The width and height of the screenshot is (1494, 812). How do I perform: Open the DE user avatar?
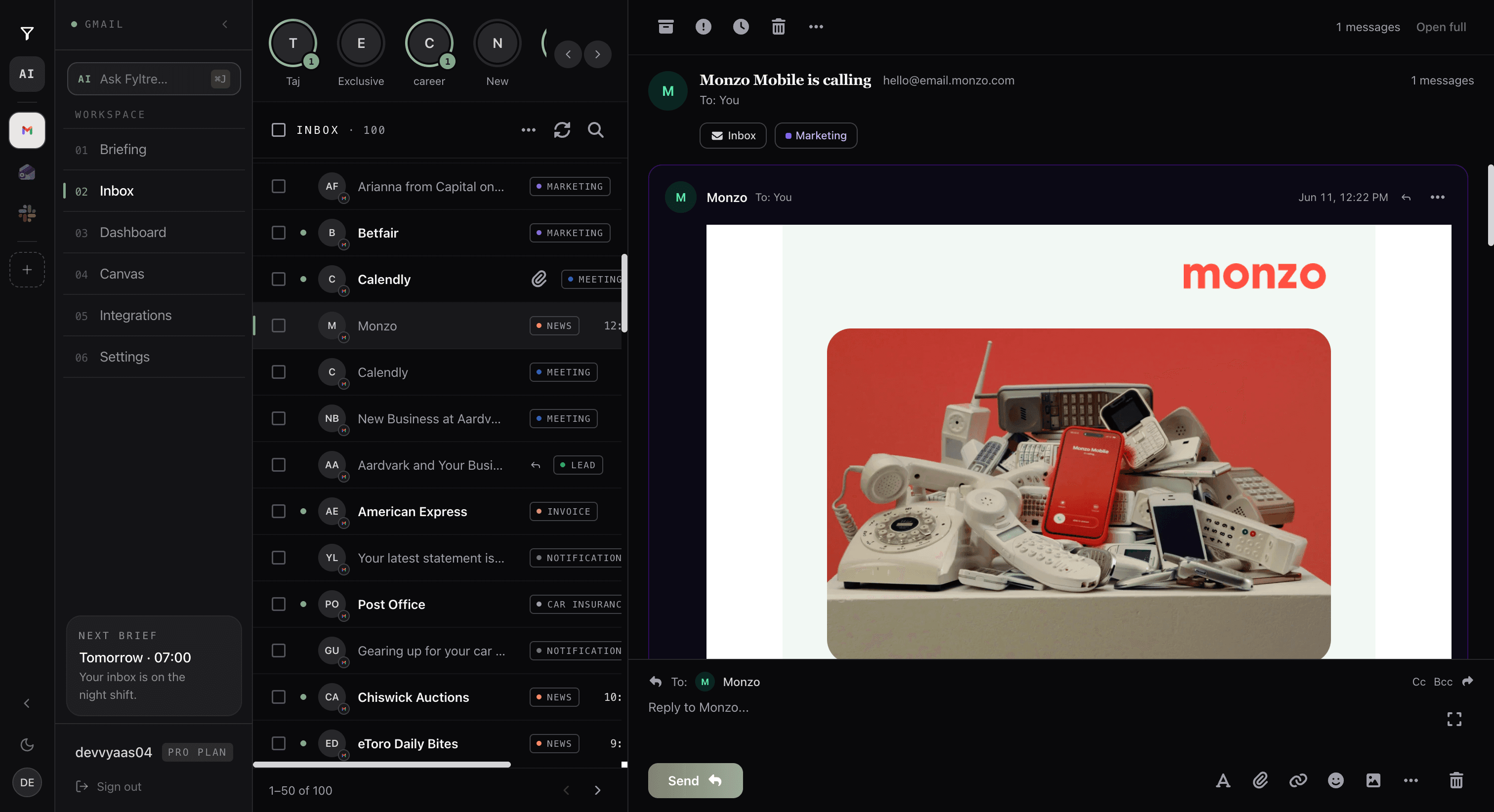click(27, 782)
